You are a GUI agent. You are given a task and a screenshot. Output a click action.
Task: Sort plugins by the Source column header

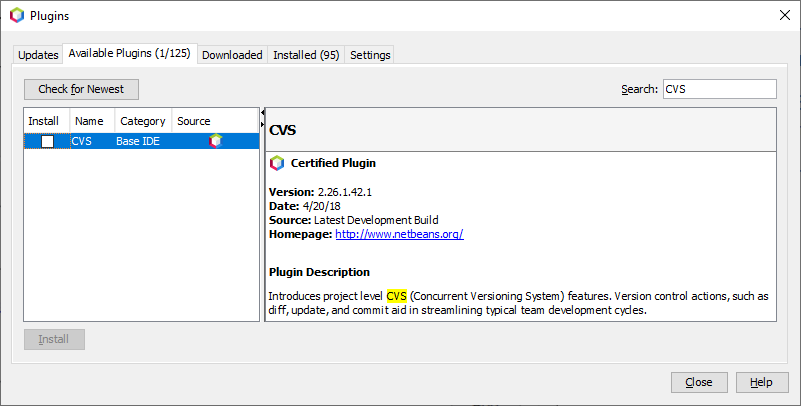(215, 121)
